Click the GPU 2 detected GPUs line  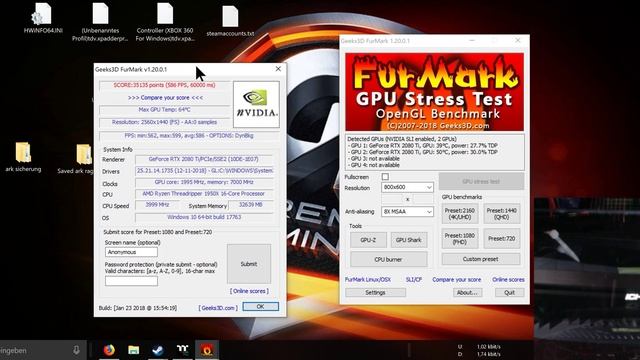(423, 152)
